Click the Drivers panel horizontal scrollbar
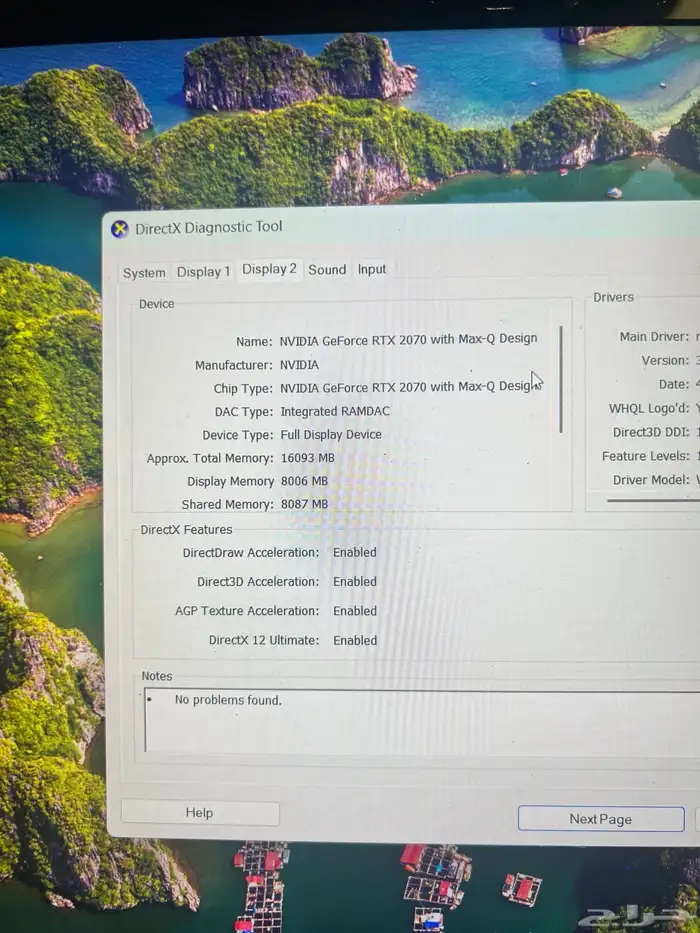Screen dimensions: 700x933 (x=653, y=500)
